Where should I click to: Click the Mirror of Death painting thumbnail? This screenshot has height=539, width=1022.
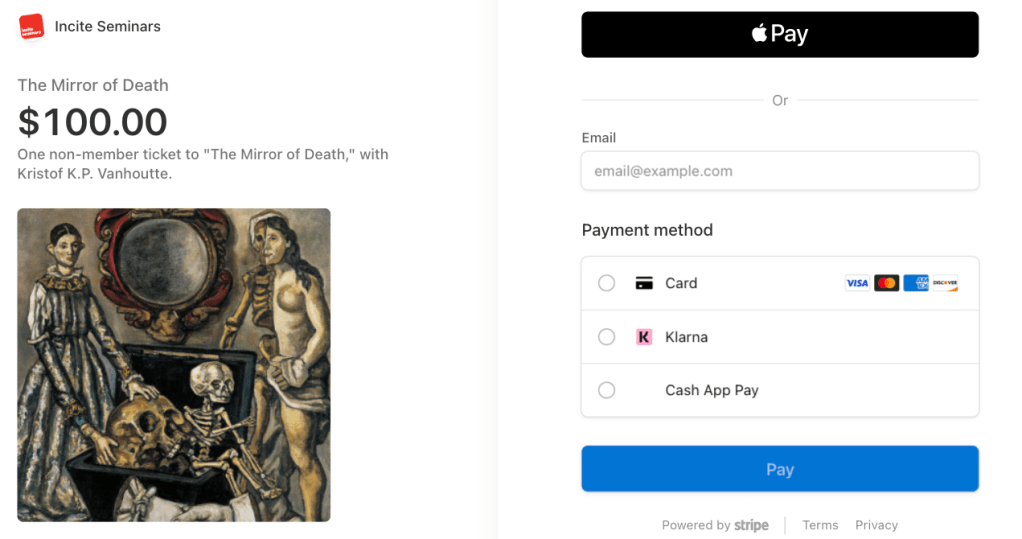pyautogui.click(x=174, y=365)
